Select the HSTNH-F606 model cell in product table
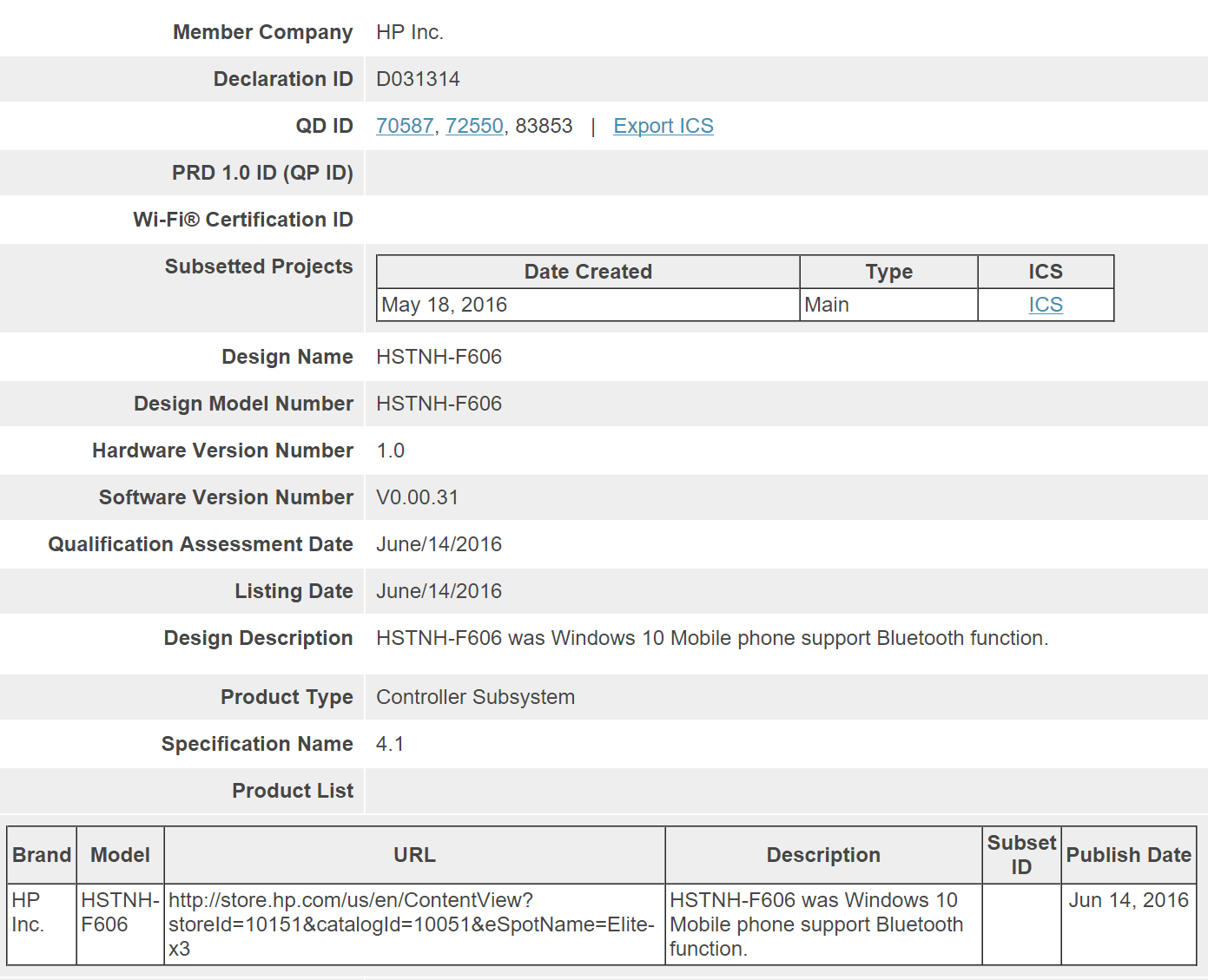The height and width of the screenshot is (980, 1208). point(121,924)
